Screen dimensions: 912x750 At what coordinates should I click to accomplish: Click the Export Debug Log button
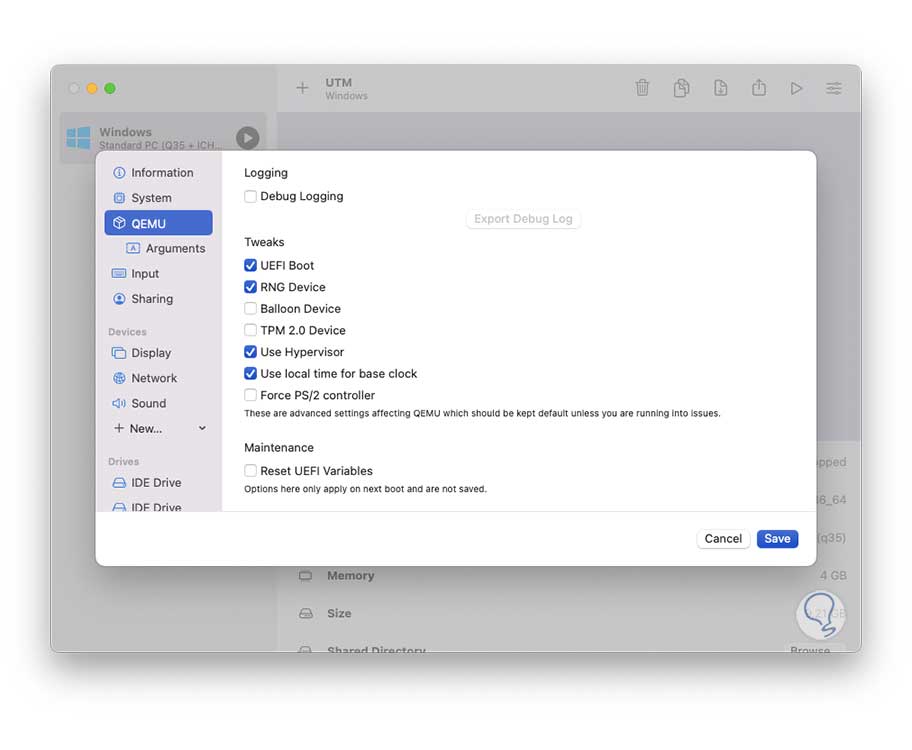tap(523, 219)
